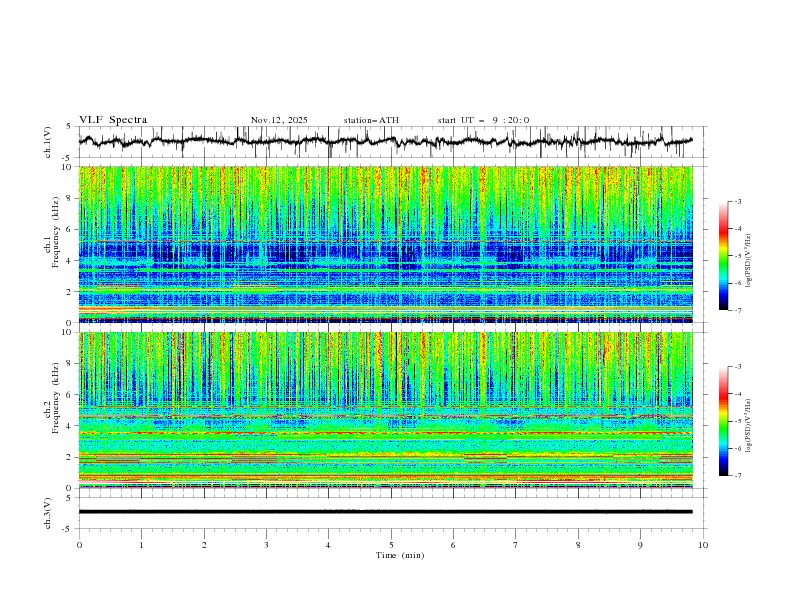The height and width of the screenshot is (612, 792).
Task: Click time axis tick label "2"
Action: pyautogui.click(x=204, y=545)
